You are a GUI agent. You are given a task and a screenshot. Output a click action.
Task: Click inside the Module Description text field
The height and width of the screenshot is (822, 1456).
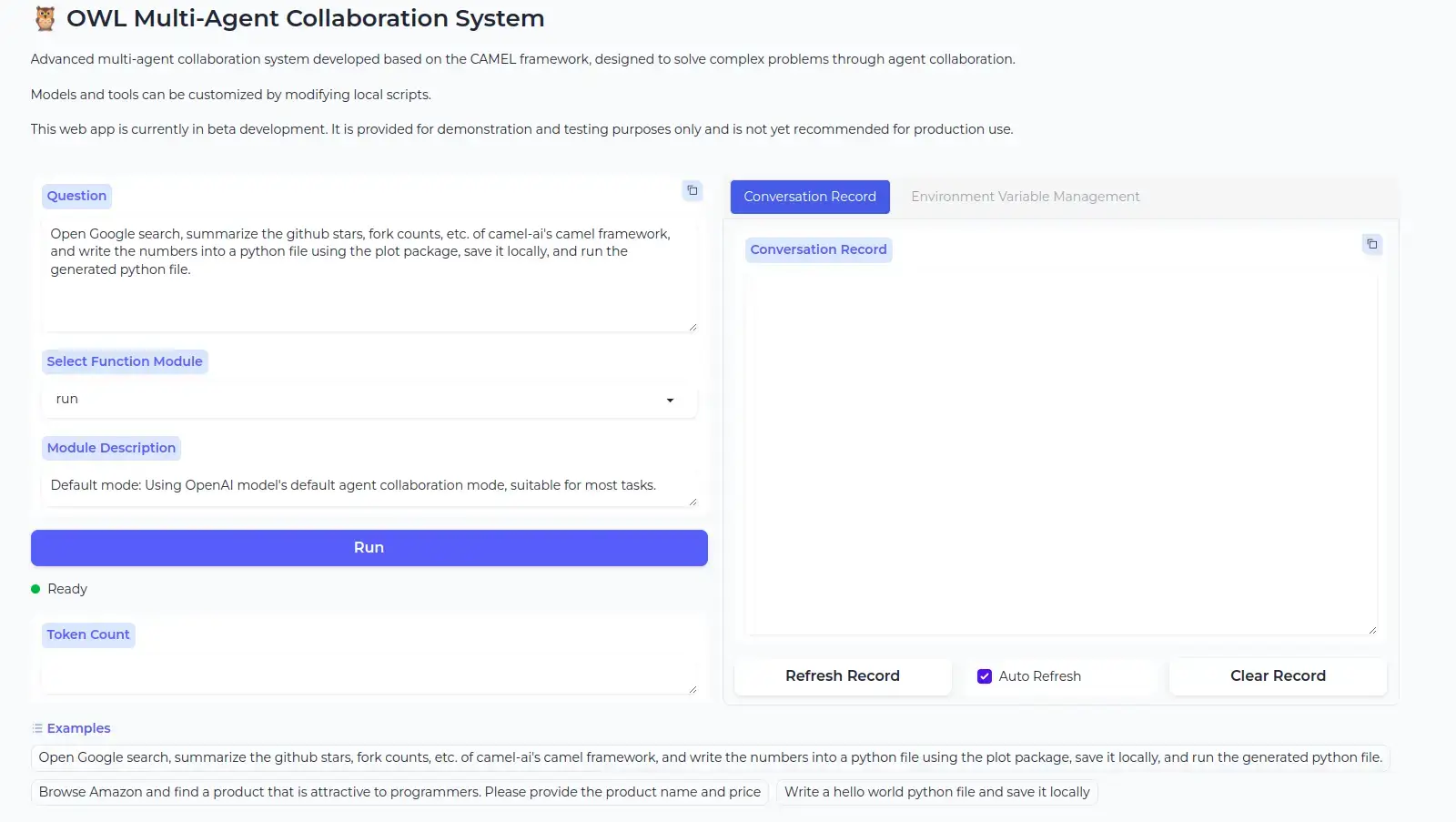(369, 486)
